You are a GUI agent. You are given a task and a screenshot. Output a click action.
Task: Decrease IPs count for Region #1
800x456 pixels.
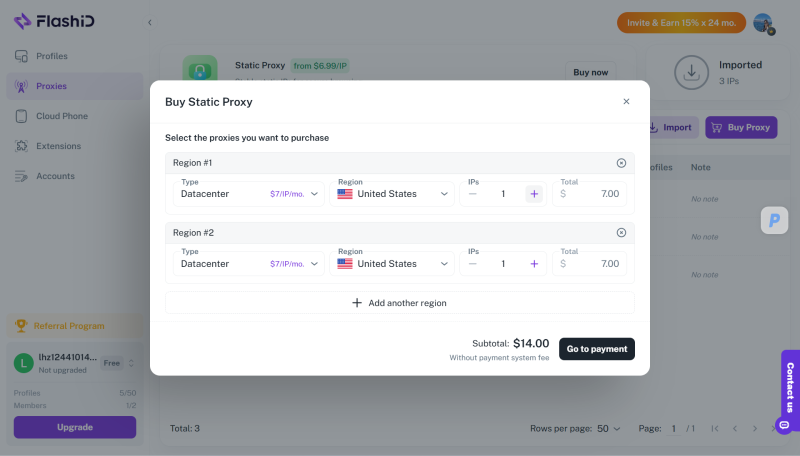point(473,194)
